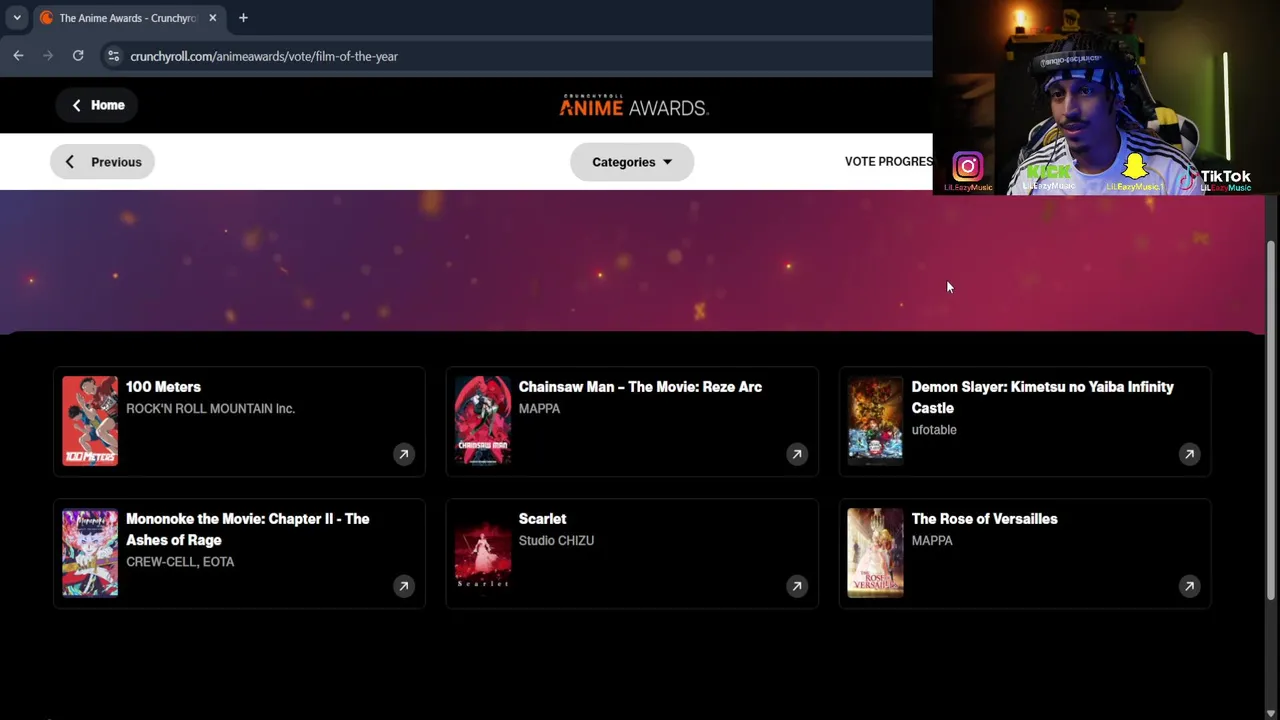The height and width of the screenshot is (720, 1280).
Task: Click 'CREW-CELL, EOTA' studio text
Action: click(180, 562)
